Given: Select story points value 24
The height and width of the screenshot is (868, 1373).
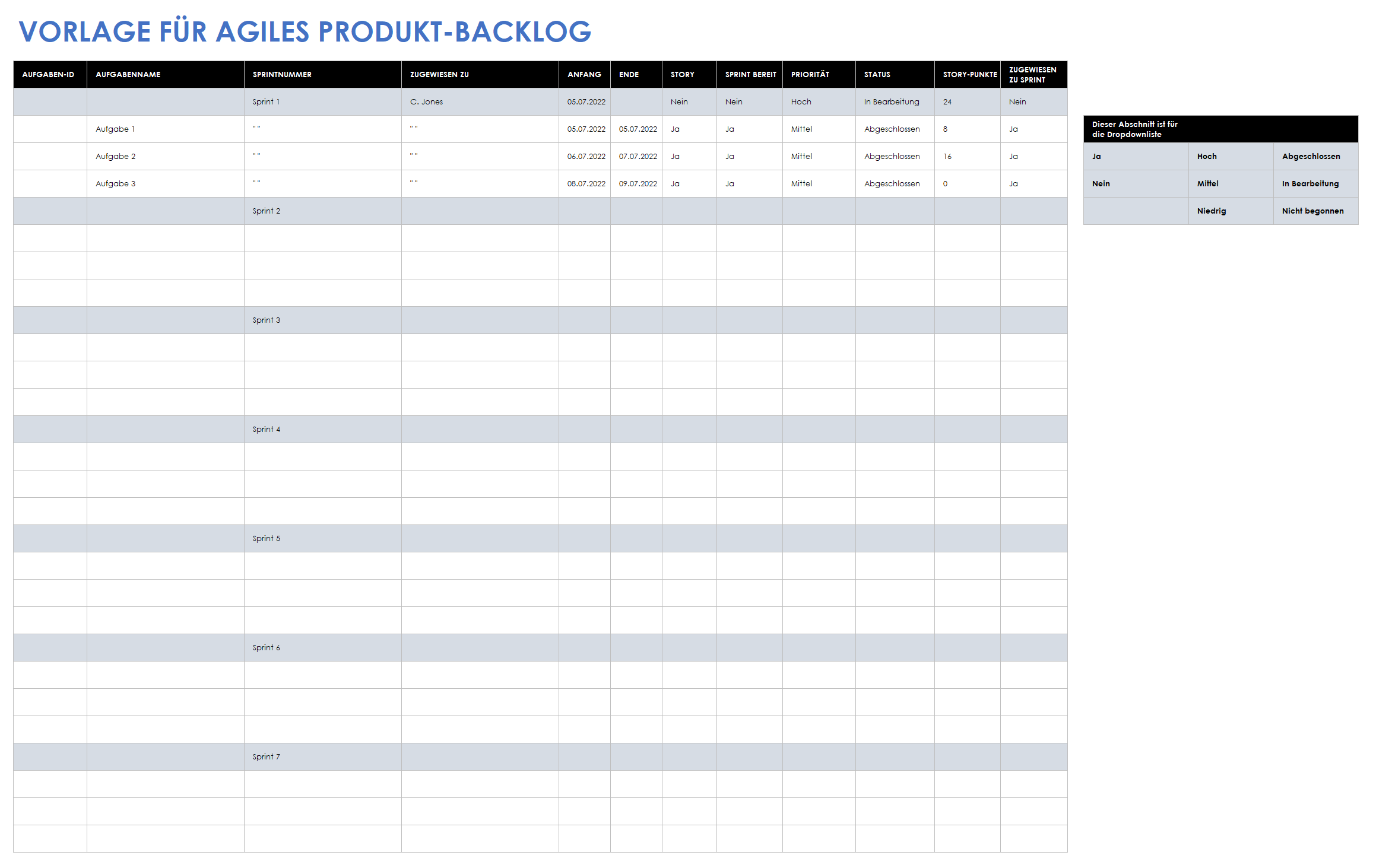Looking at the screenshot, I should click(x=968, y=101).
